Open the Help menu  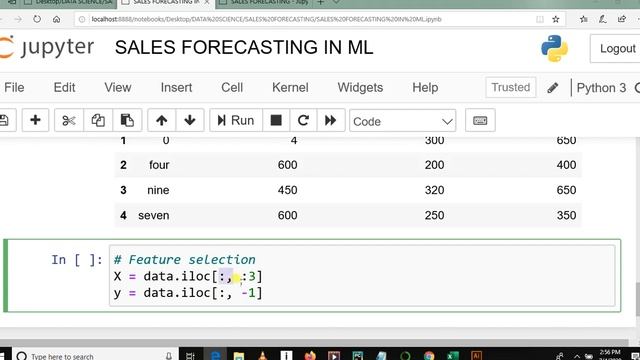pyautogui.click(x=425, y=87)
